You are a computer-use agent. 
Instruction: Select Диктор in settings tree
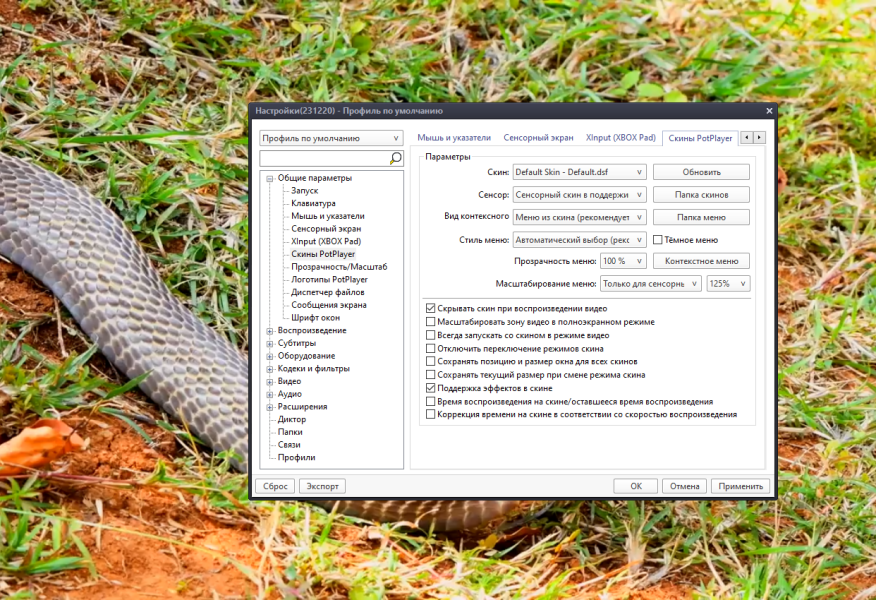[292, 419]
